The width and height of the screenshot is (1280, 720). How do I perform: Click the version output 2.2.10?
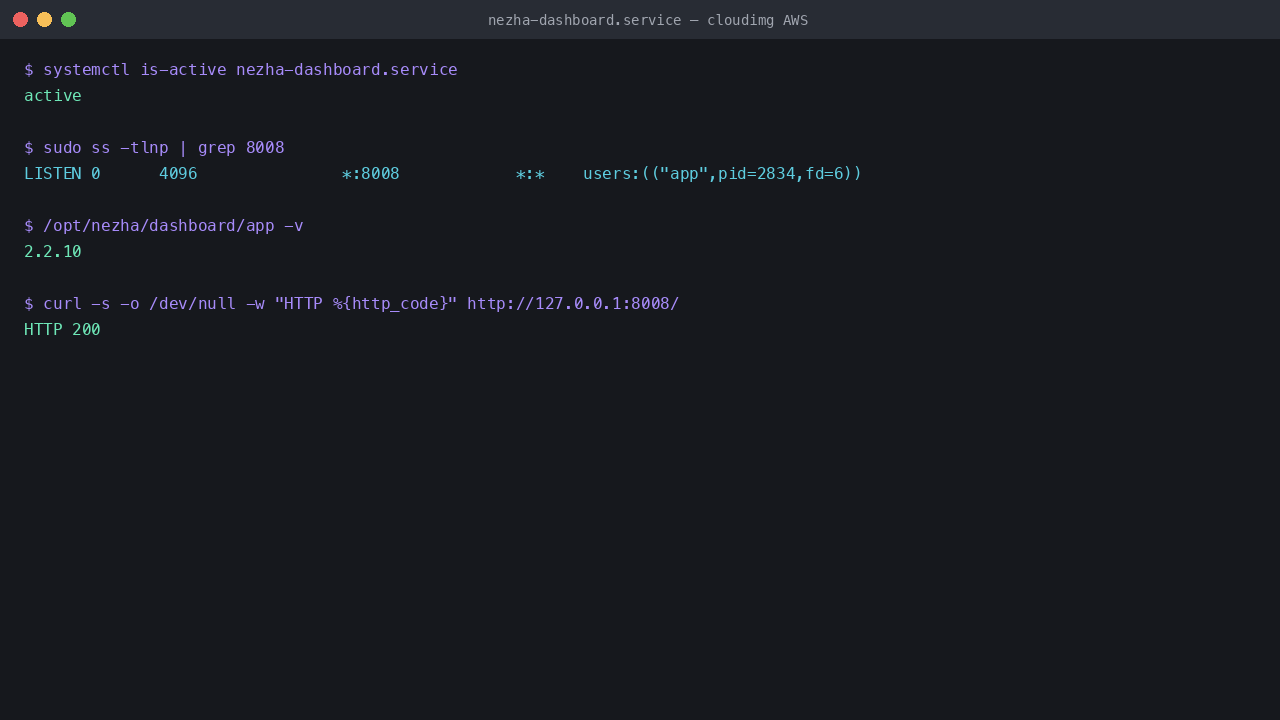coord(53,252)
